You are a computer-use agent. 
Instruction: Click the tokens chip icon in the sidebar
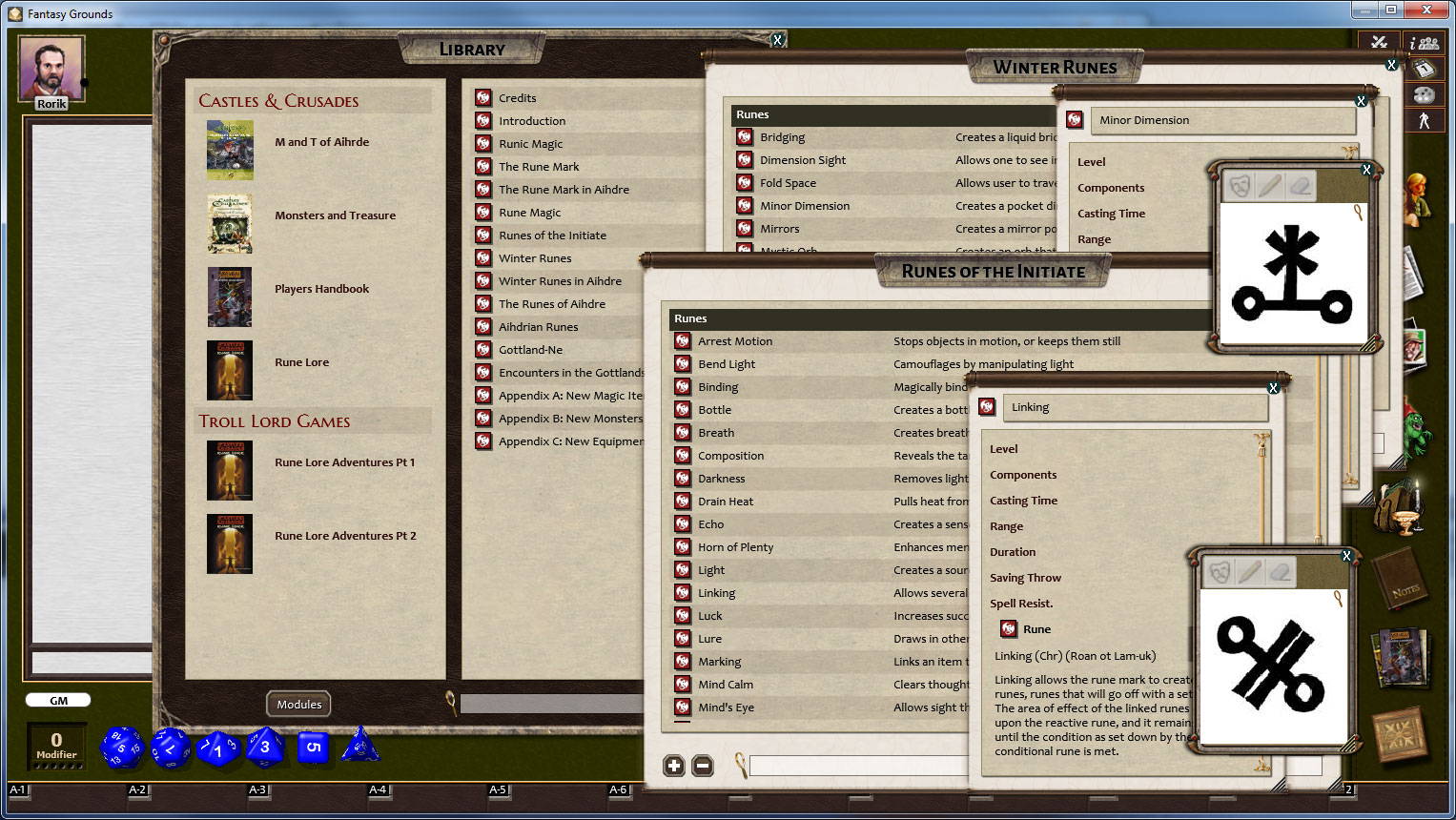[x=1424, y=94]
